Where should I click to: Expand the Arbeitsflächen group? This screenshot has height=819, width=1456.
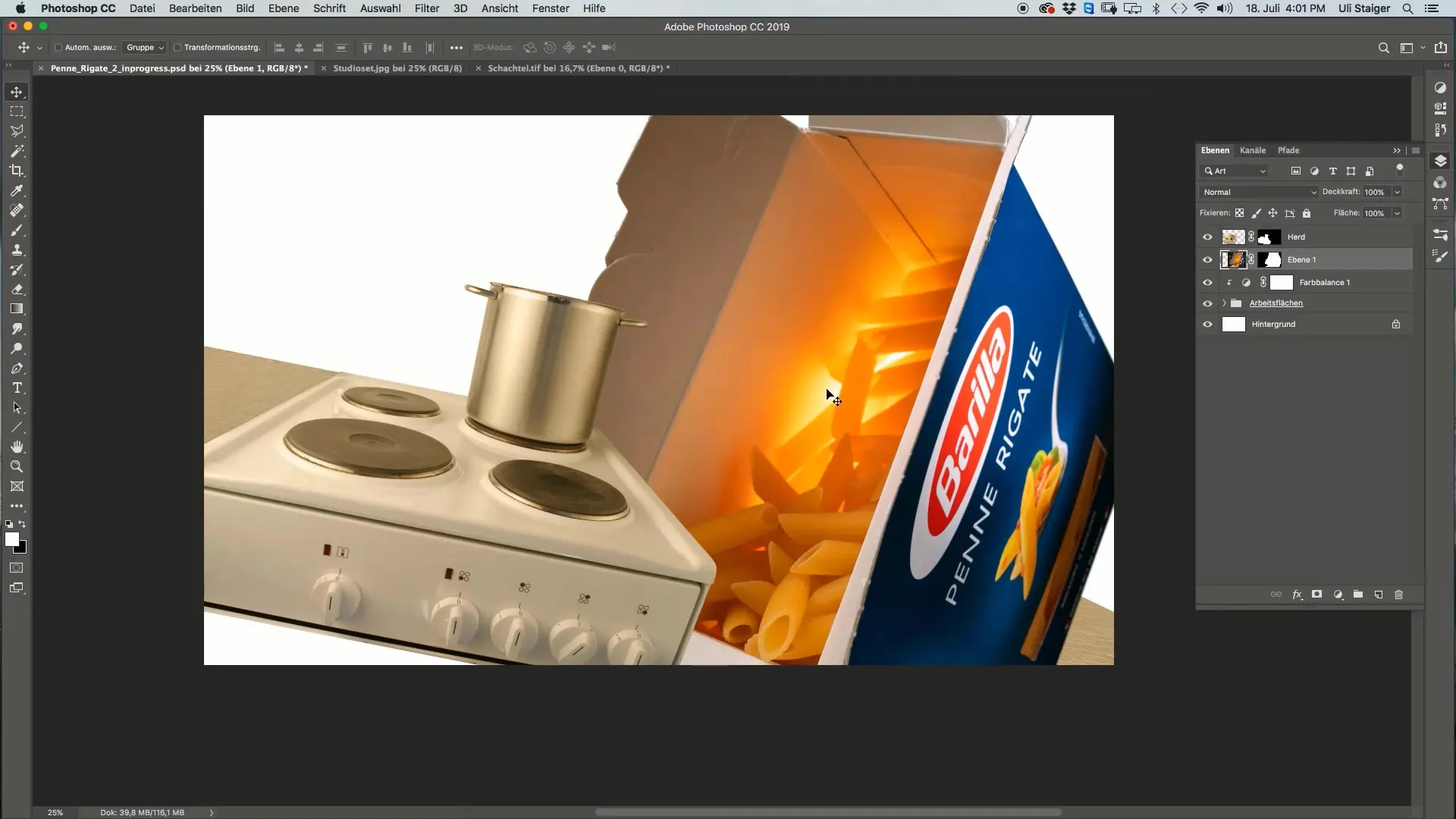point(1223,303)
